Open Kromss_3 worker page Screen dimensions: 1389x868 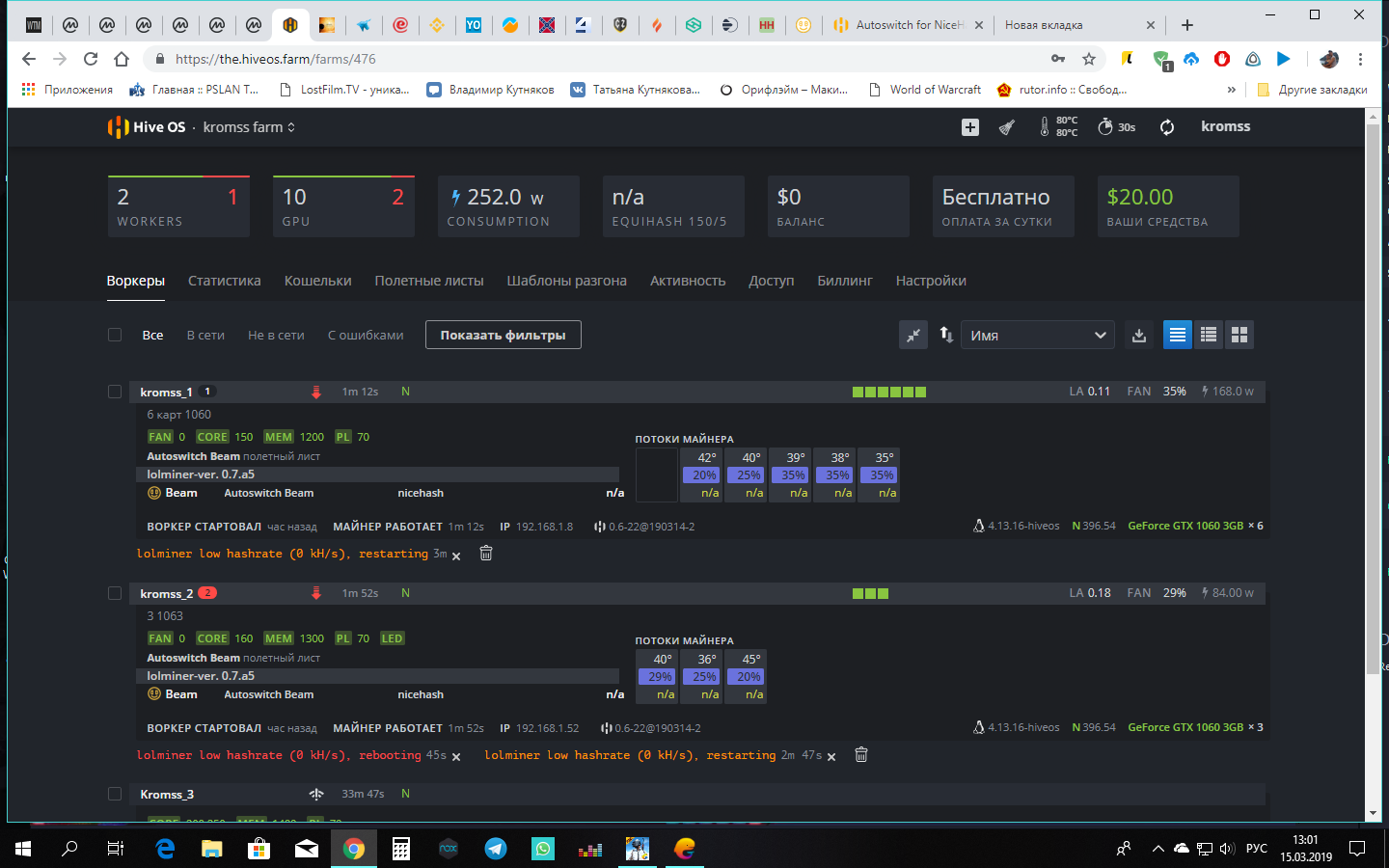(x=167, y=794)
